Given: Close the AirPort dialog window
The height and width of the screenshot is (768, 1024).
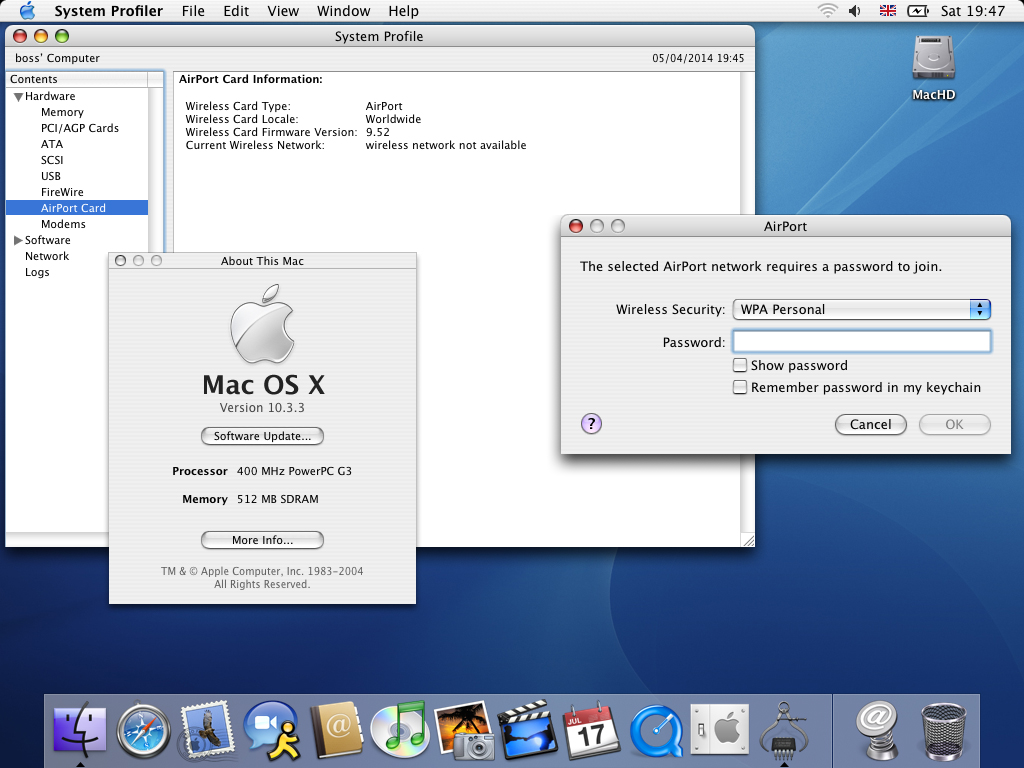Looking at the screenshot, I should tap(576, 226).
